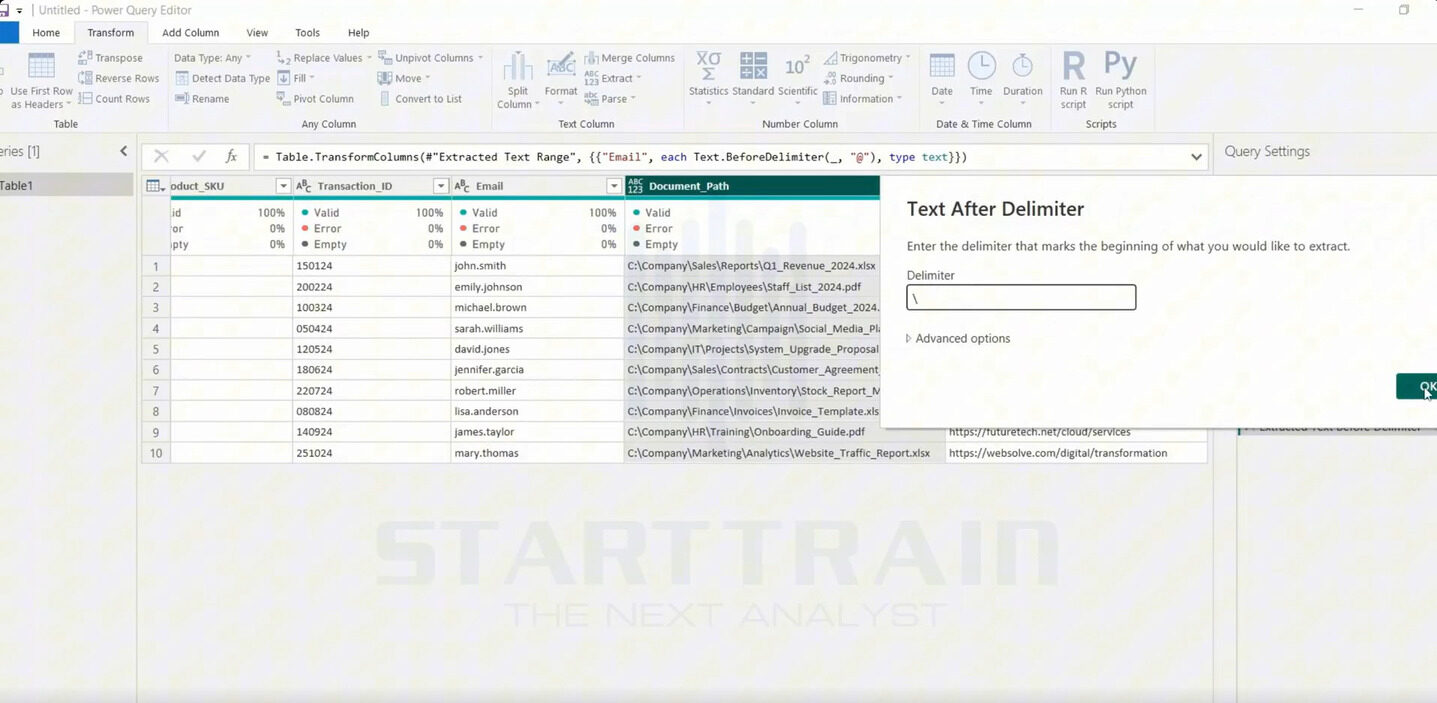Screen dimensions: 1437x703
Task: Click cell john.smith
Action: (x=537, y=266)
